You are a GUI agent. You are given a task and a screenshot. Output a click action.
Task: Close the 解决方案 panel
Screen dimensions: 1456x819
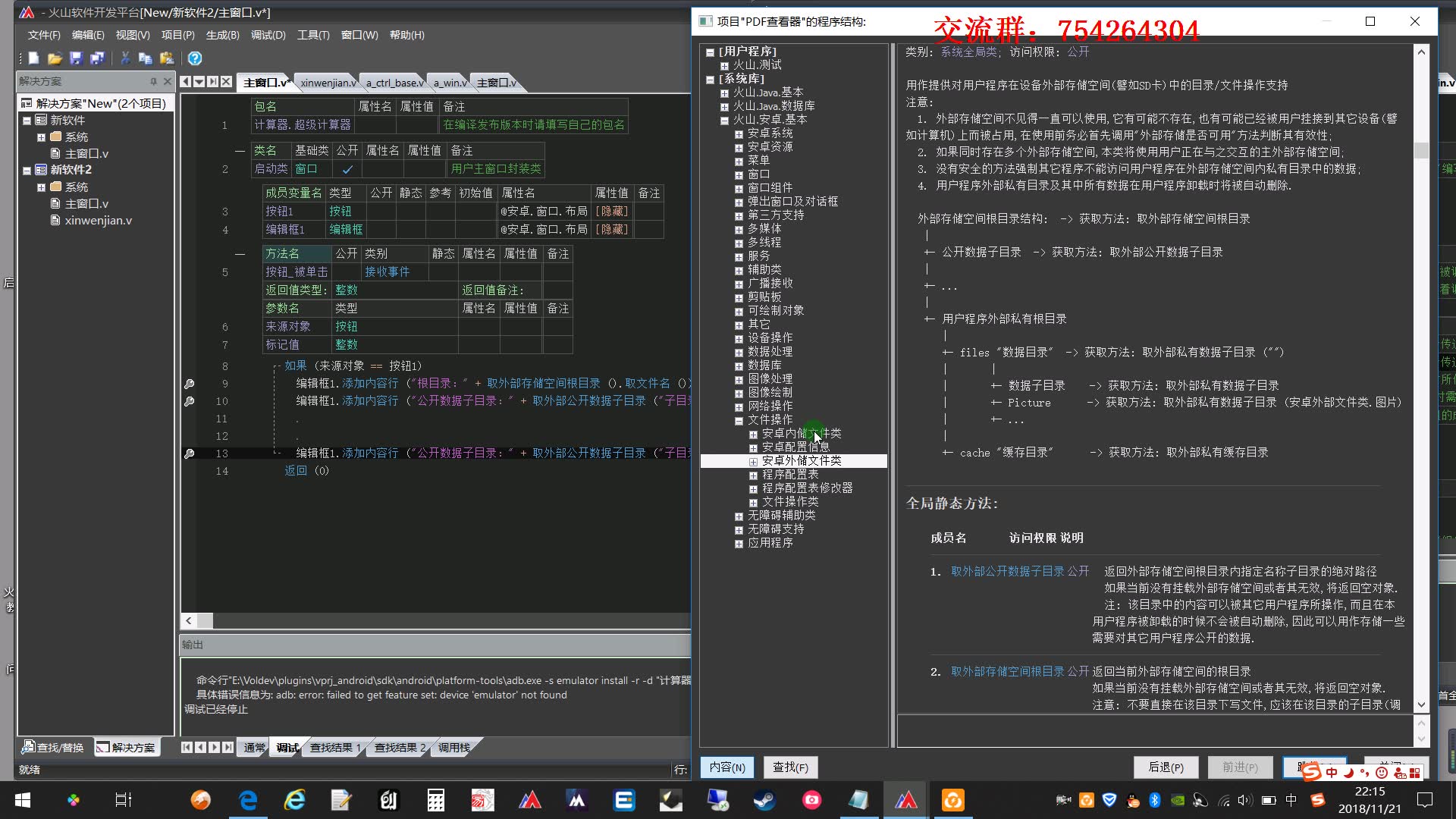168,81
